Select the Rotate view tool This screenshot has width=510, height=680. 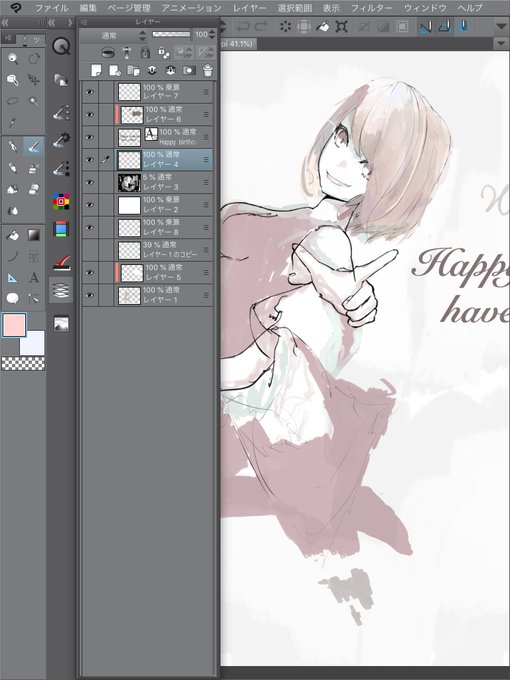[x=34, y=59]
